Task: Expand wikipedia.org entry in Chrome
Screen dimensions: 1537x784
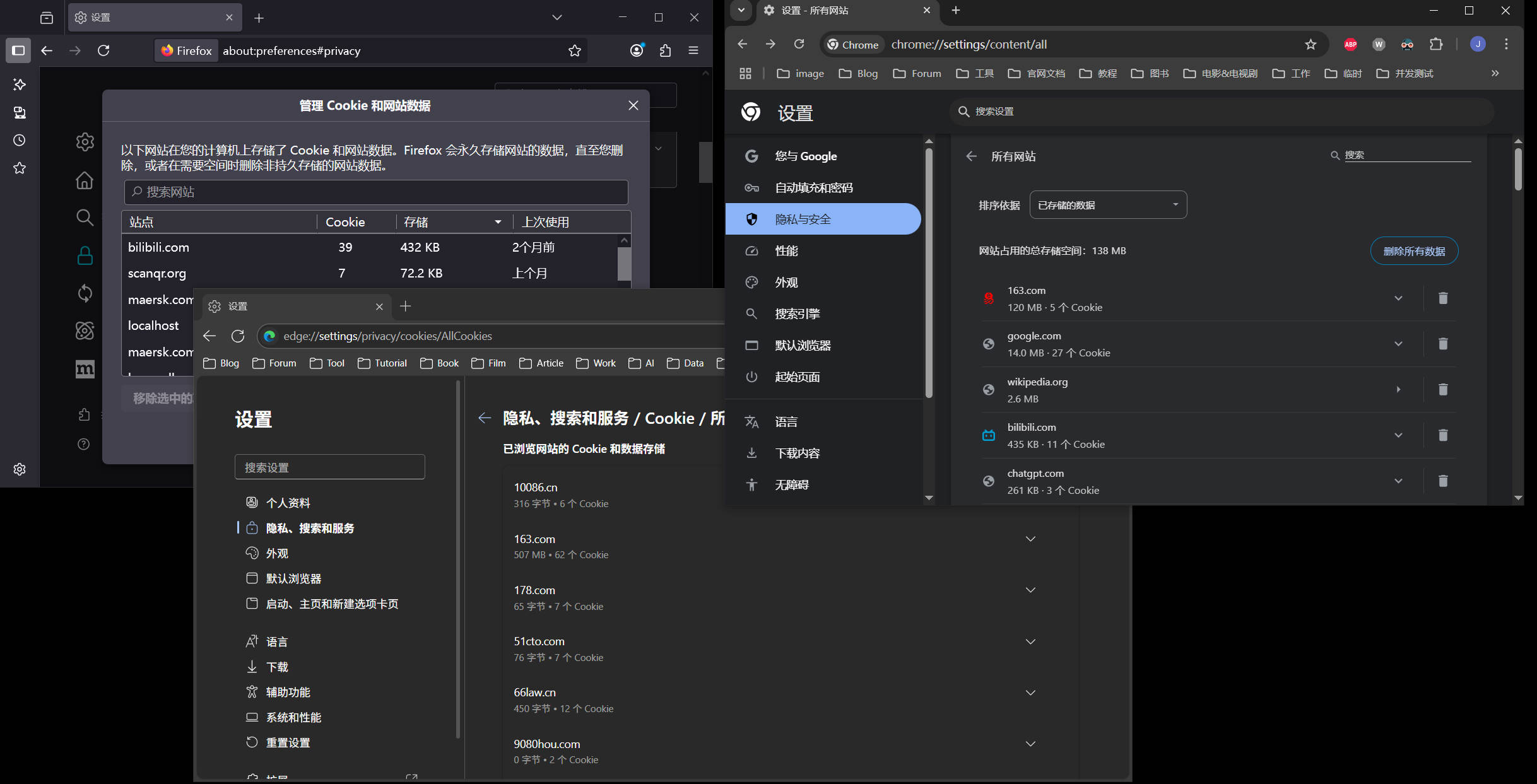Action: click(x=1398, y=390)
